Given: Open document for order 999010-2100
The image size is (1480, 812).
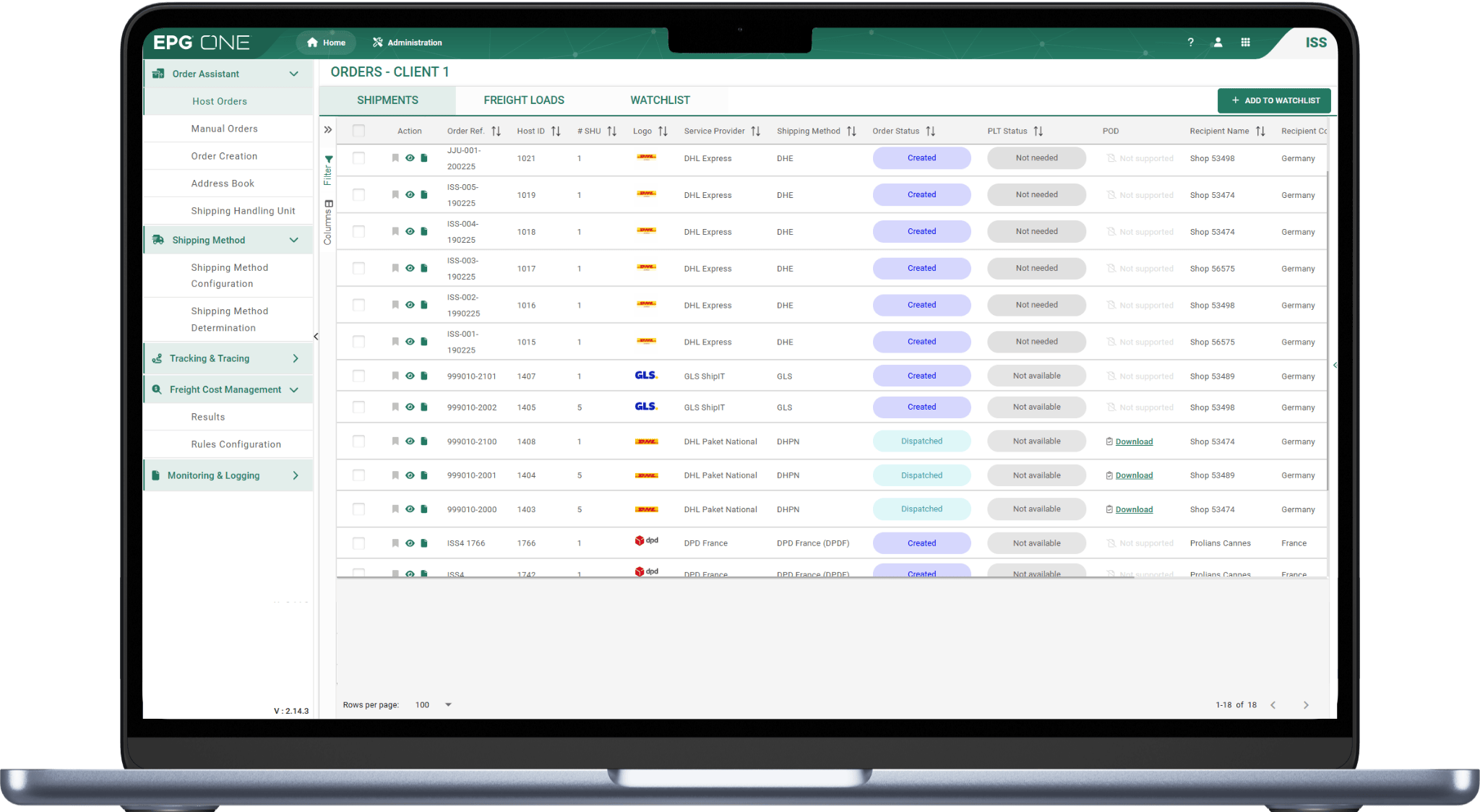Looking at the screenshot, I should (424, 441).
